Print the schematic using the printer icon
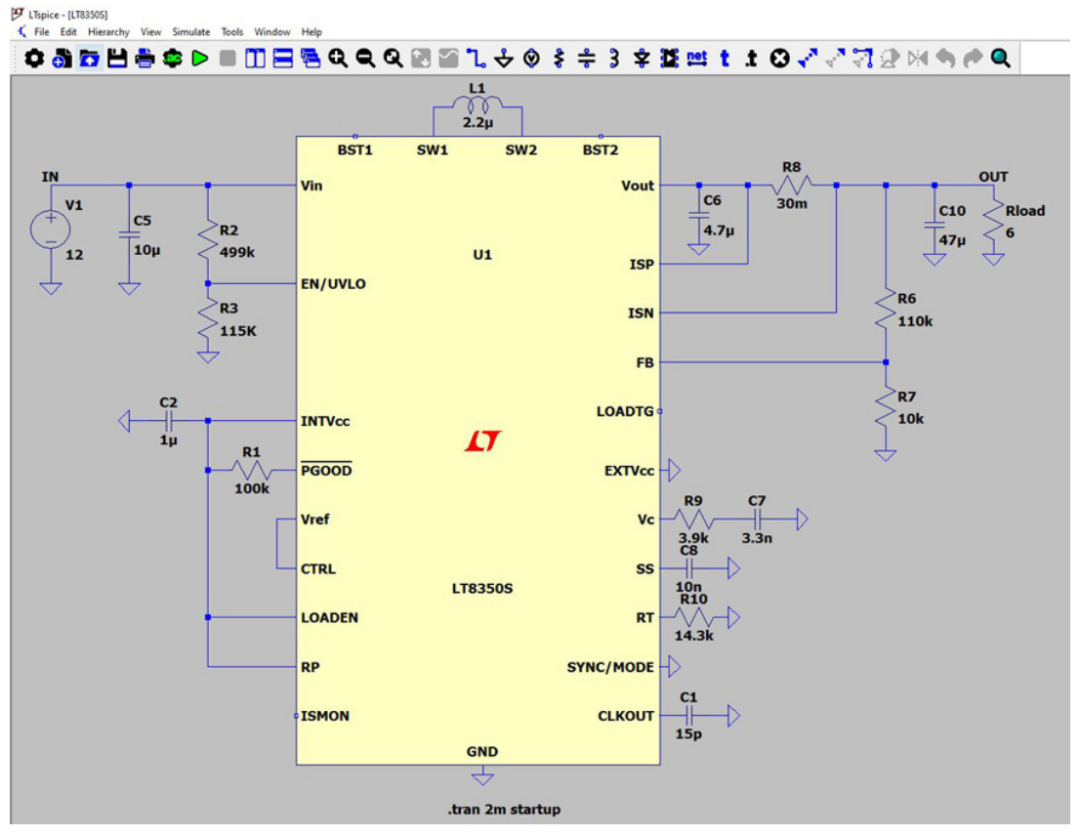This screenshot has width=1080, height=836. point(145,59)
